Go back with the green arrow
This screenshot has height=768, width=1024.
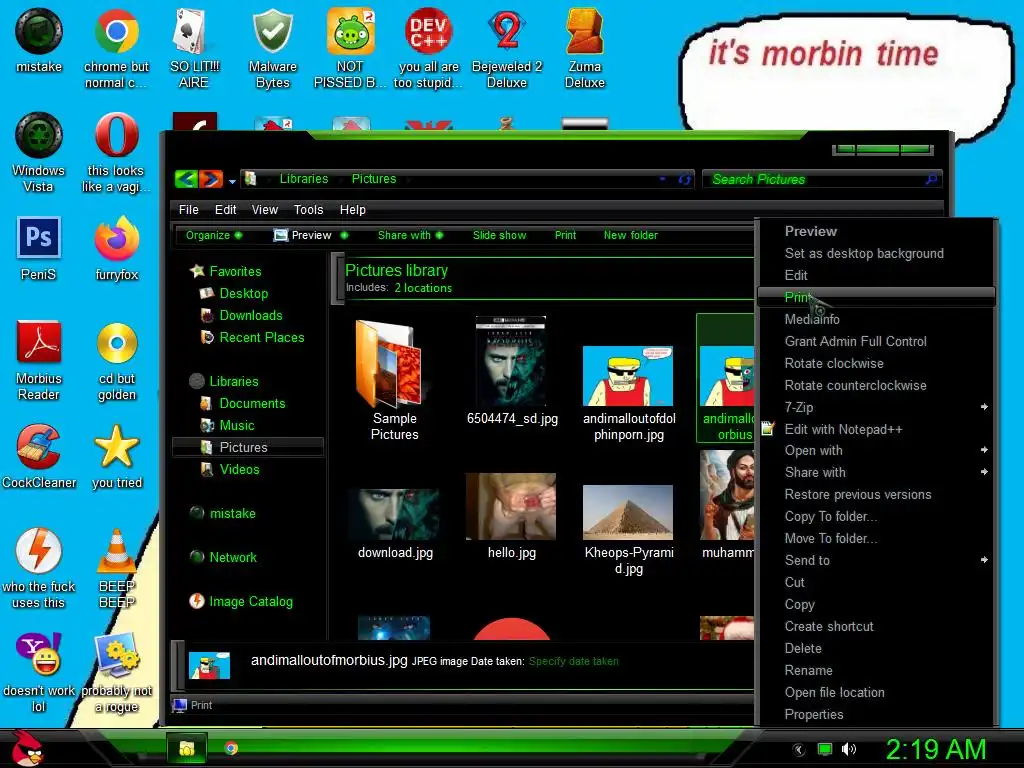(x=186, y=178)
